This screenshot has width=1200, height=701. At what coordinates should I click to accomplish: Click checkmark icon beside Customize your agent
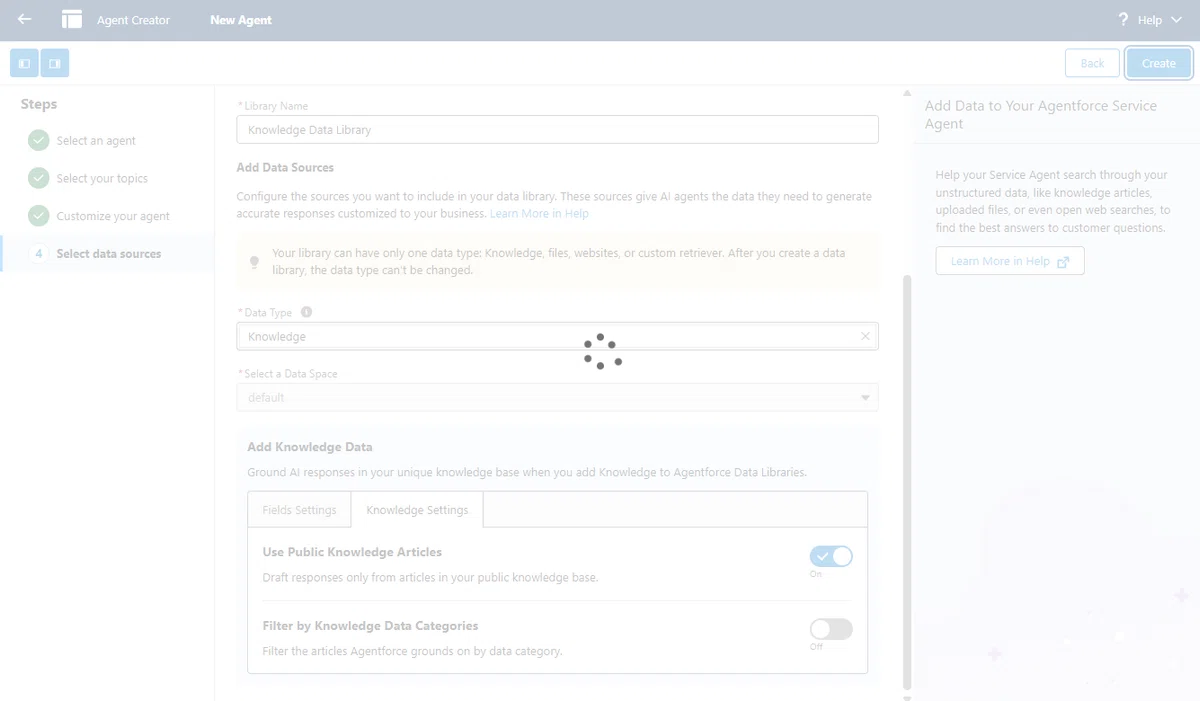39,216
